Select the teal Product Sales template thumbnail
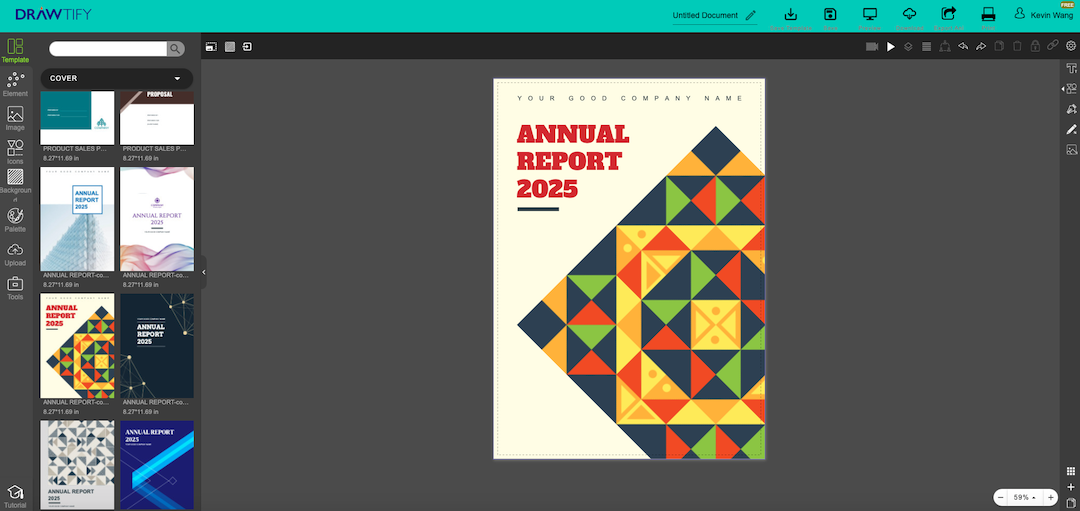 (77, 117)
